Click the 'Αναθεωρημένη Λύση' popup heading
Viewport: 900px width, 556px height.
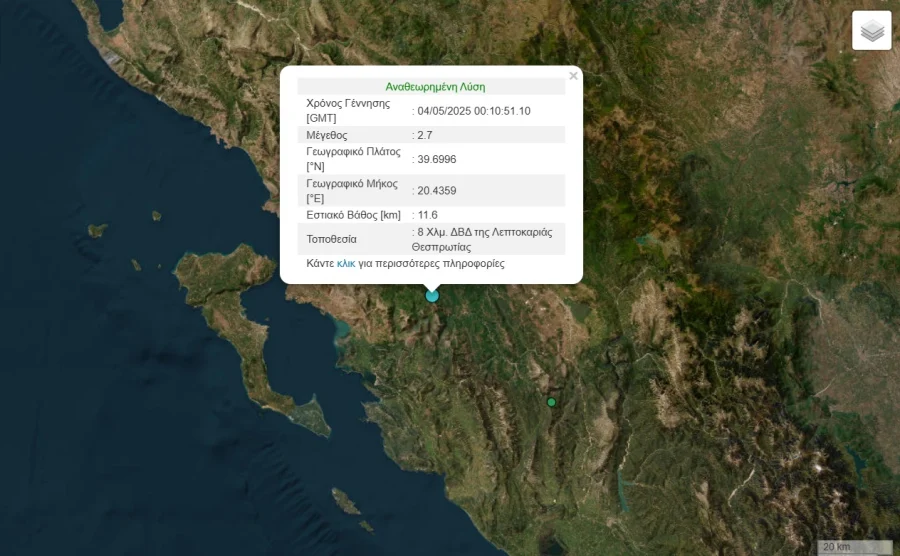(435, 87)
